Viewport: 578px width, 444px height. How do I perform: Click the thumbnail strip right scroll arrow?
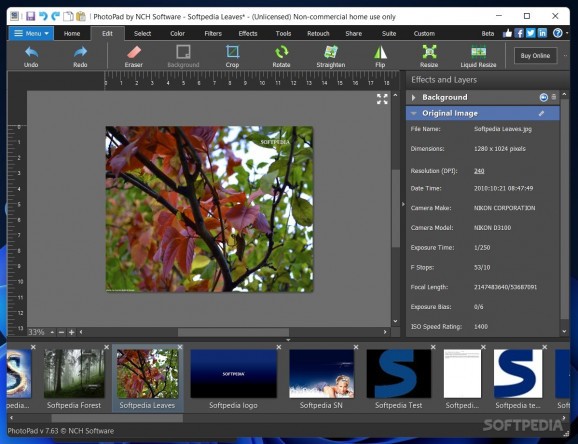(x=564, y=418)
